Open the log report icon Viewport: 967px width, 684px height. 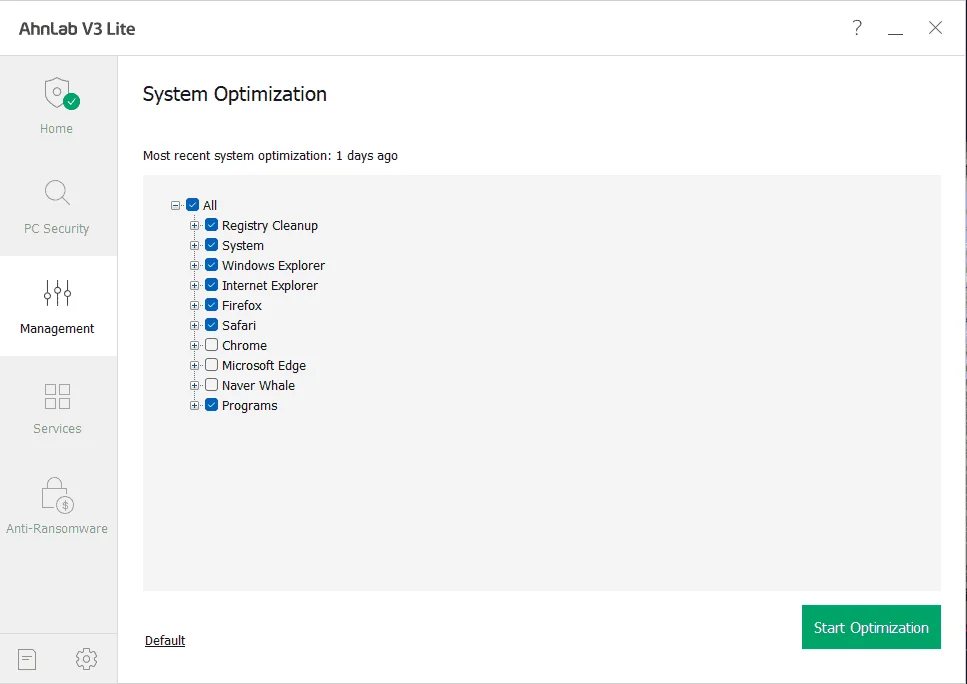[27, 659]
